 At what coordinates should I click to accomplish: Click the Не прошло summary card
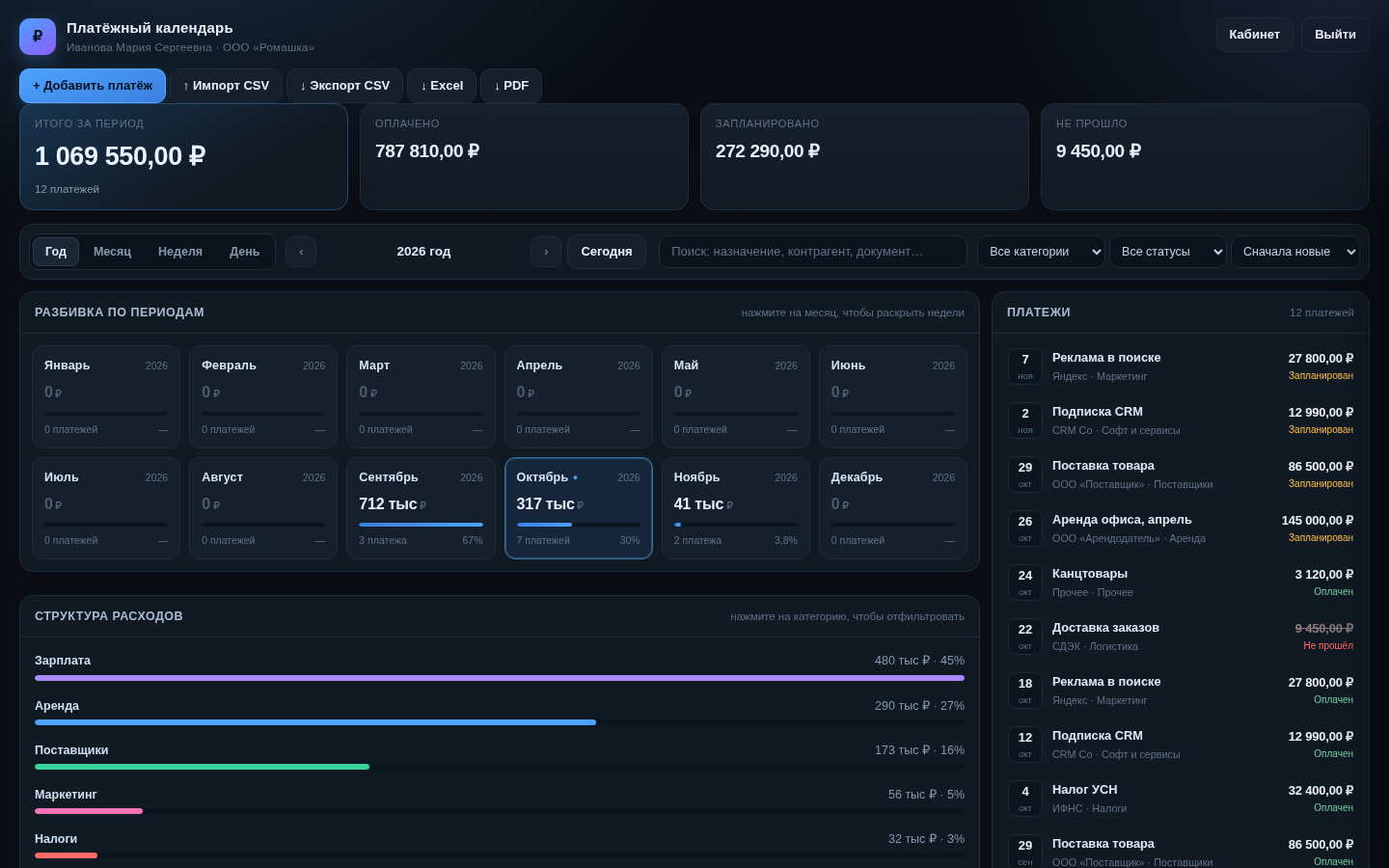(1205, 156)
